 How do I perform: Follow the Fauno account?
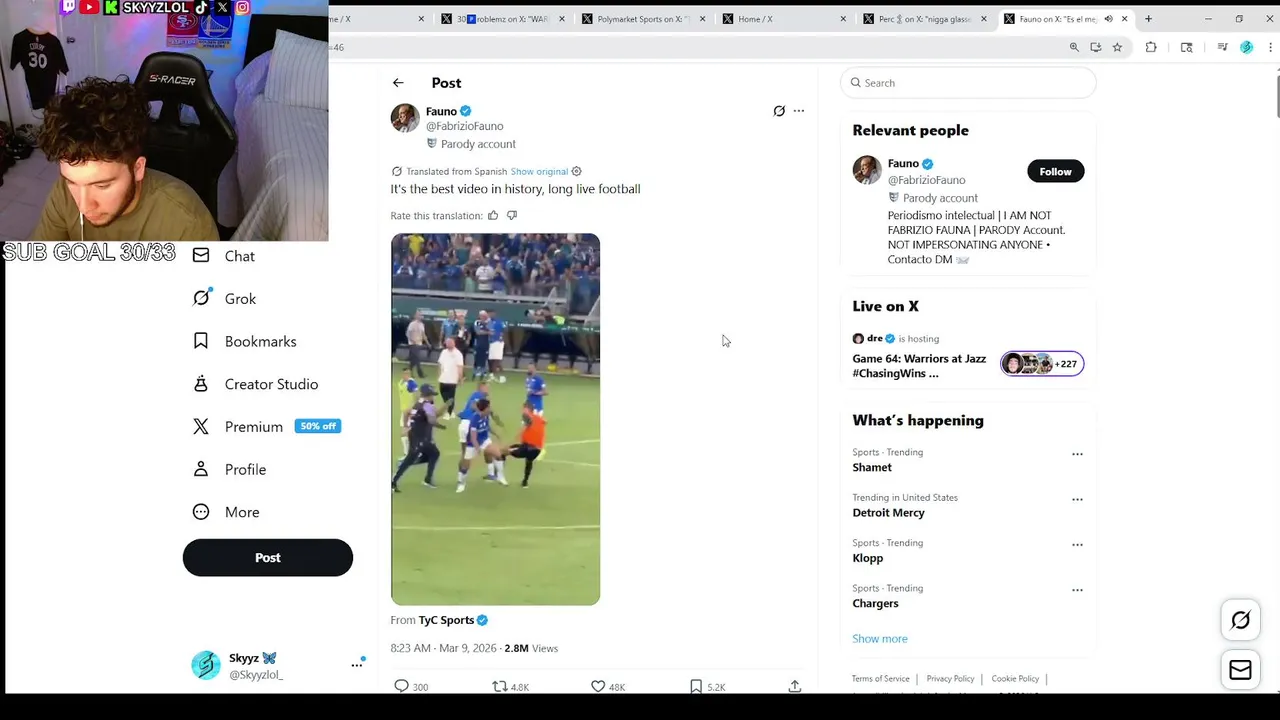(1055, 171)
